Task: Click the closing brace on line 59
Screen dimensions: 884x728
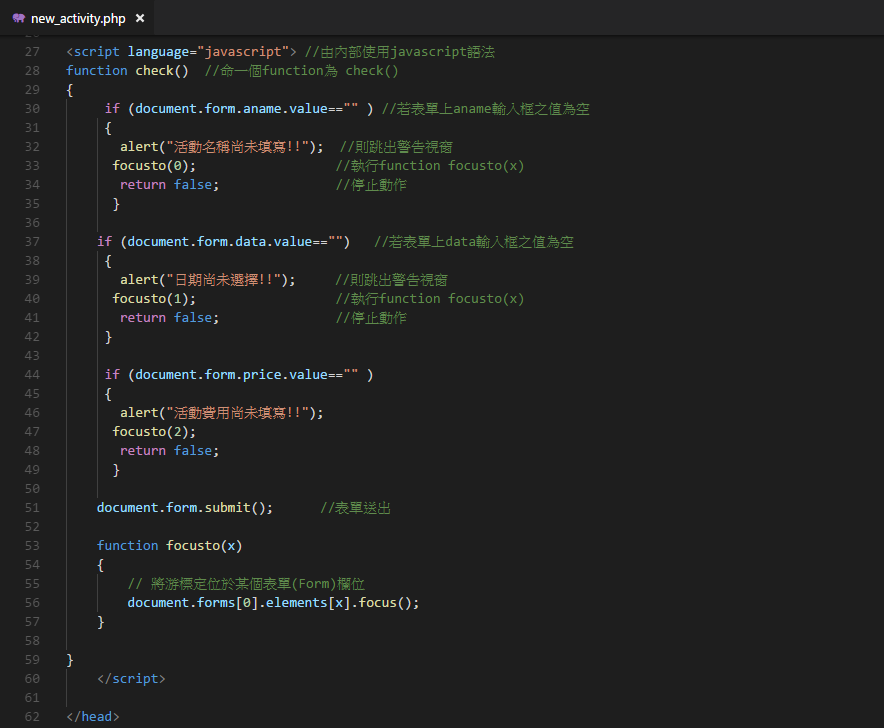Action: coord(70,660)
